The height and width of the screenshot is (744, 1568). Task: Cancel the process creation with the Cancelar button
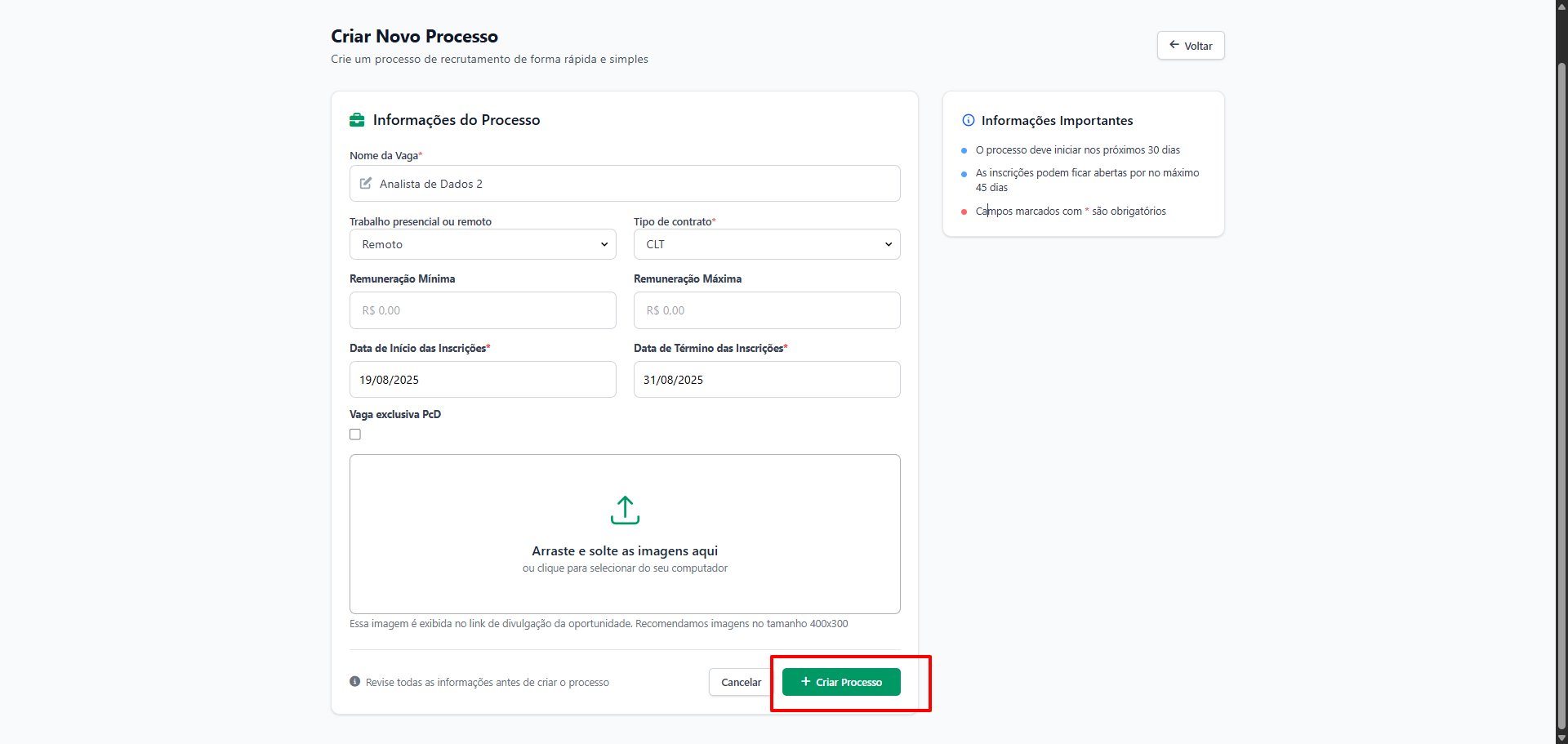(741, 682)
